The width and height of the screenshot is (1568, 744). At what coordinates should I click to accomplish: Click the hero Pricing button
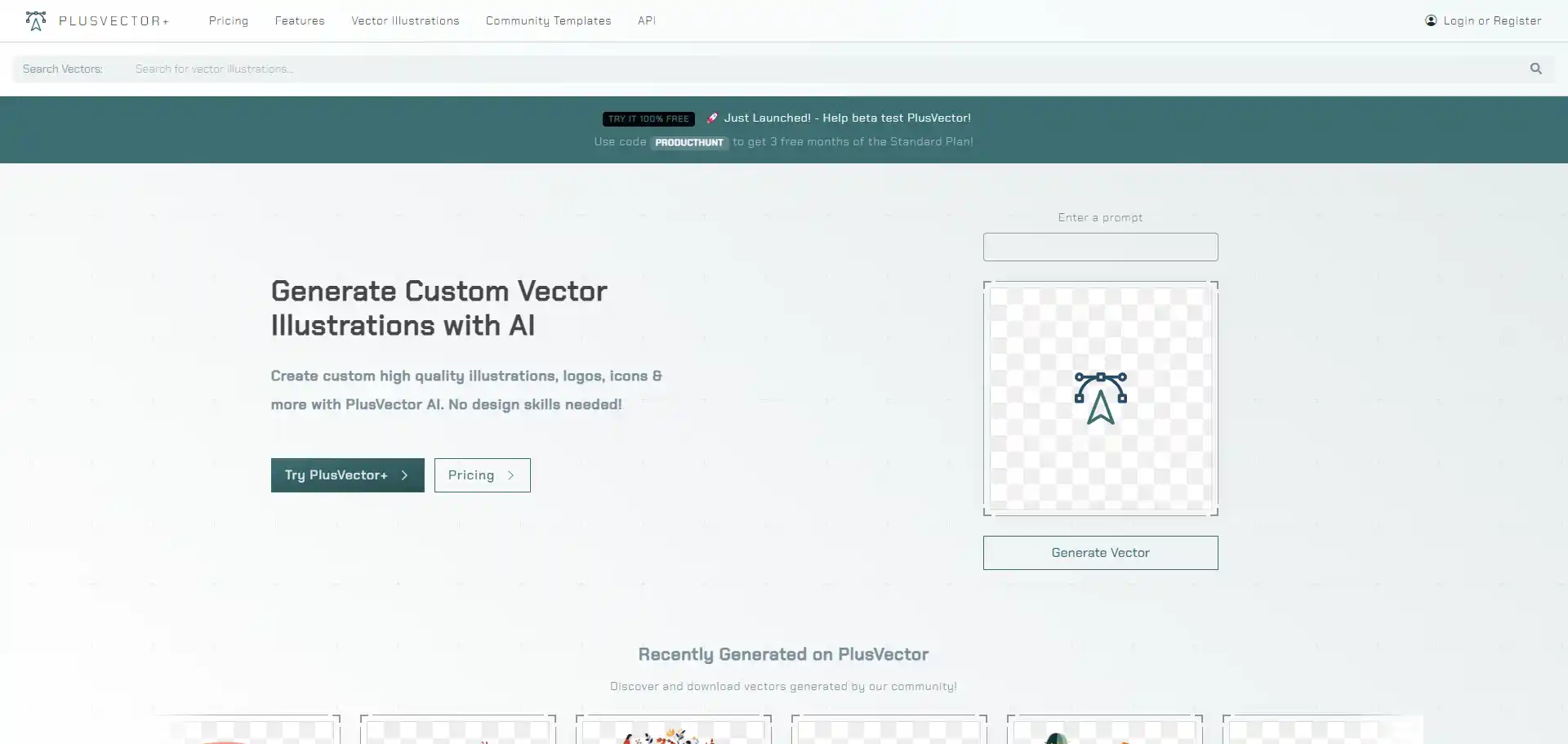click(483, 475)
